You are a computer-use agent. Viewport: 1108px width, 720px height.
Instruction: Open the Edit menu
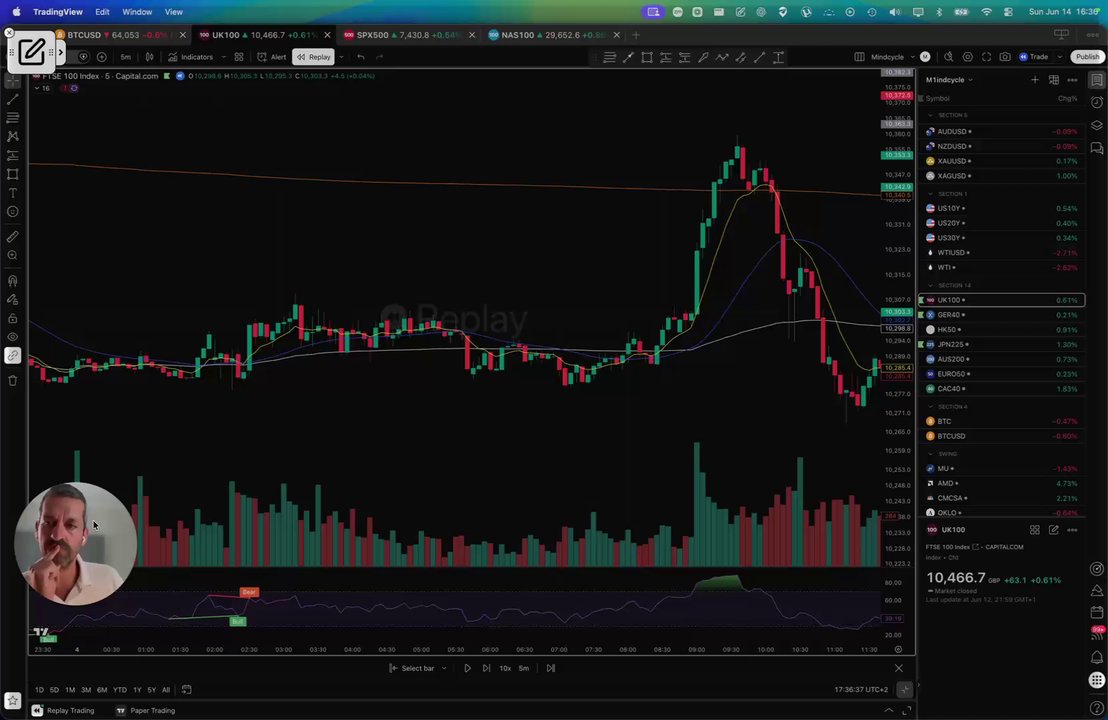click(102, 12)
